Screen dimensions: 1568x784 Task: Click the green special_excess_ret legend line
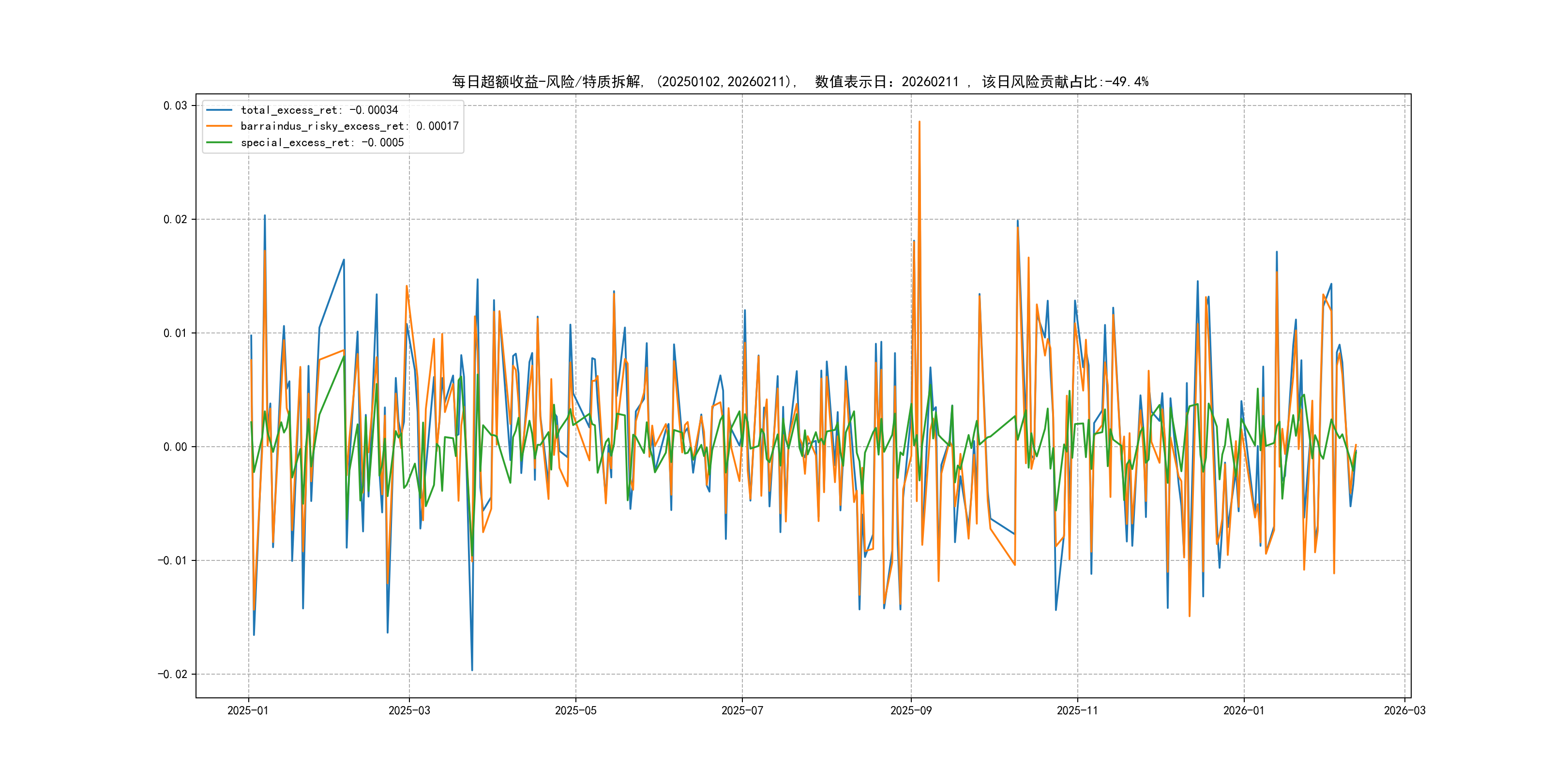pos(219,142)
